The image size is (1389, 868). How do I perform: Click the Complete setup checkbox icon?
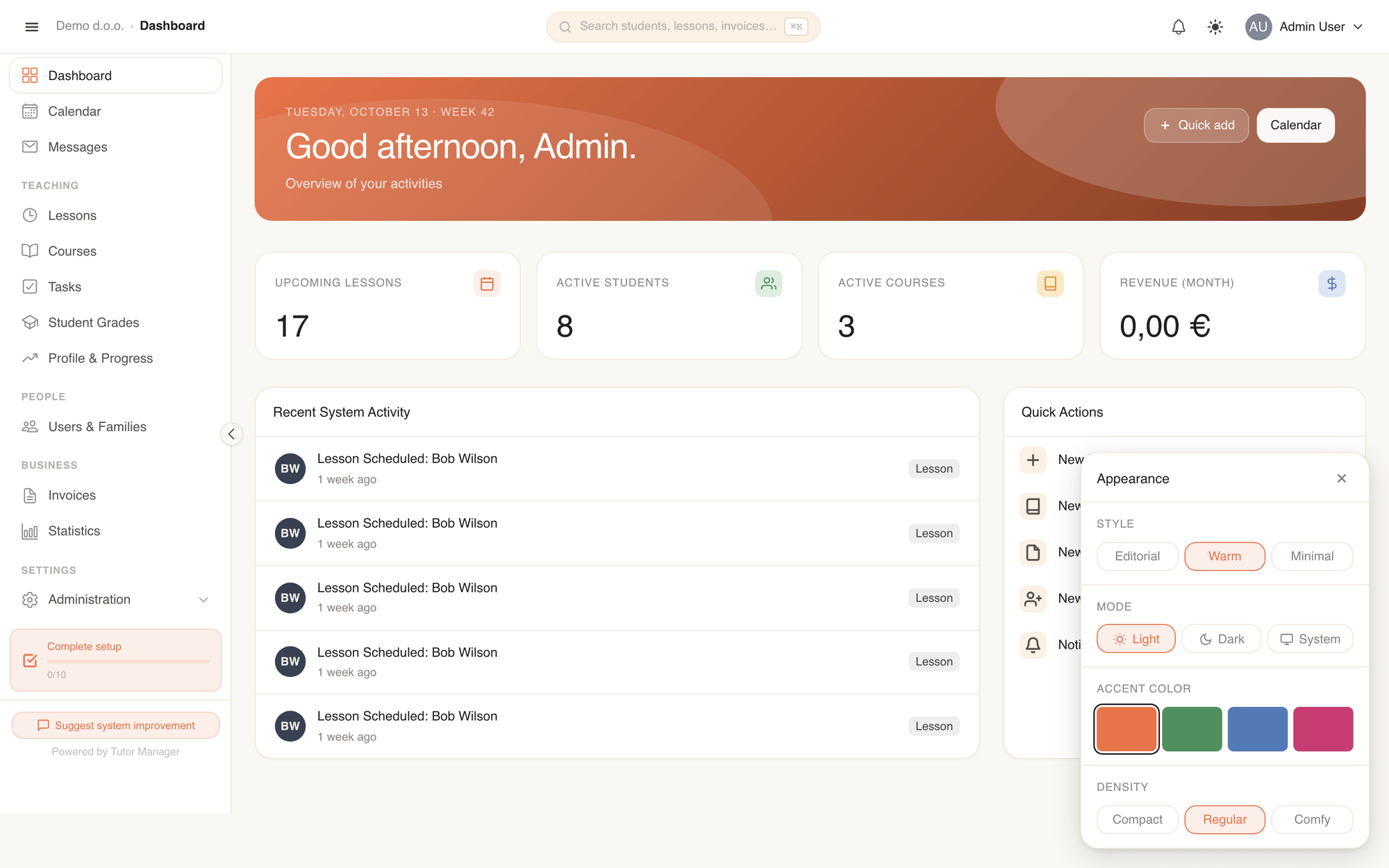30,660
